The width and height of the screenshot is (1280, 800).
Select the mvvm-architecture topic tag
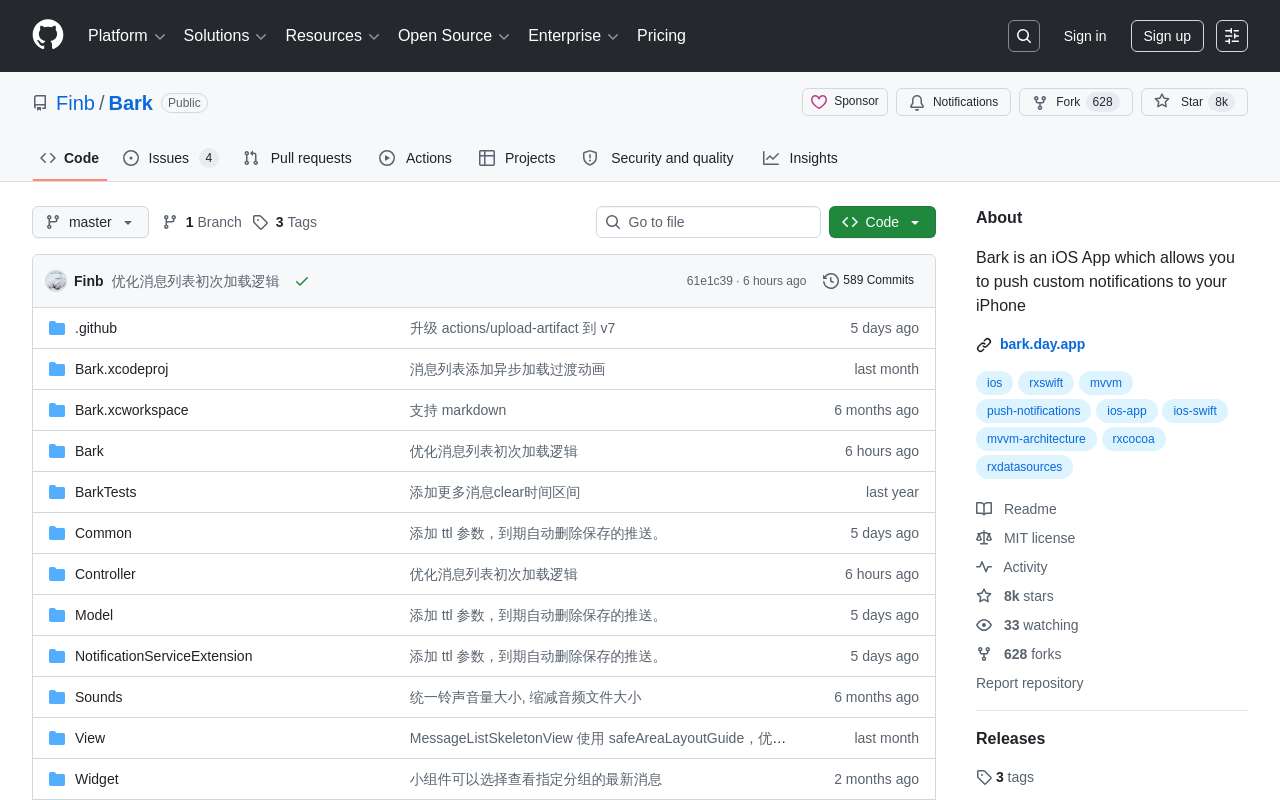click(1036, 439)
